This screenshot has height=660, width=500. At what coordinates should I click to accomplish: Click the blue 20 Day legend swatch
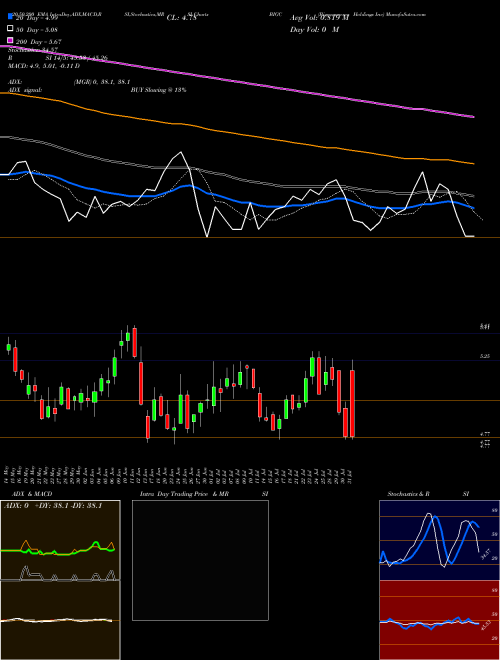tap(10, 17)
